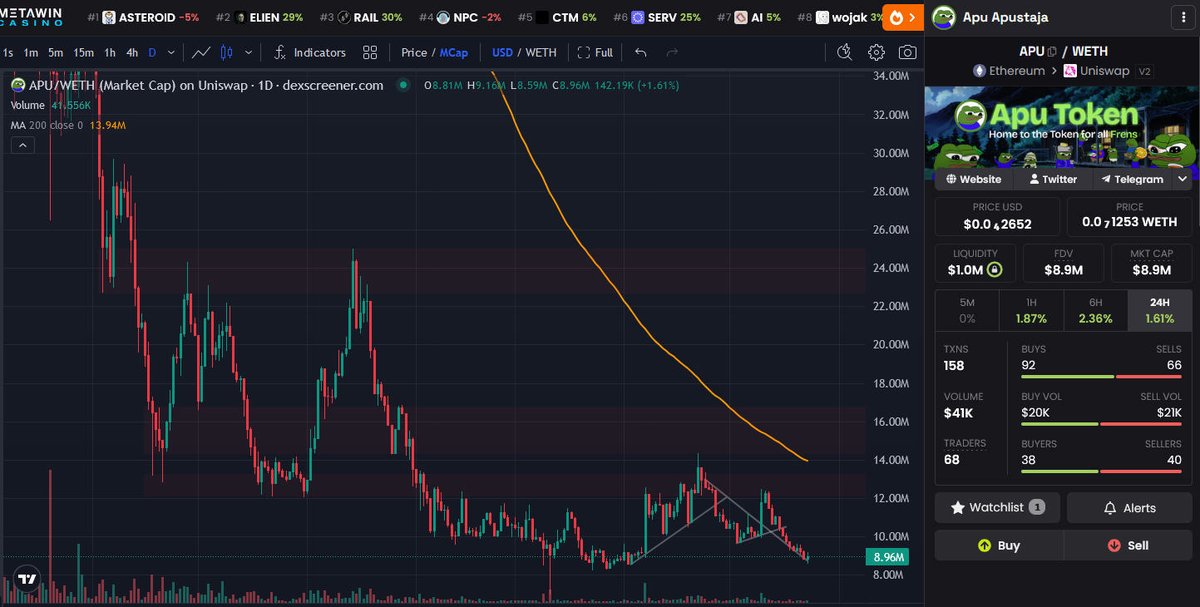Viewport: 1200px width, 607px height.
Task: Redo chart action
Action: 672,52
